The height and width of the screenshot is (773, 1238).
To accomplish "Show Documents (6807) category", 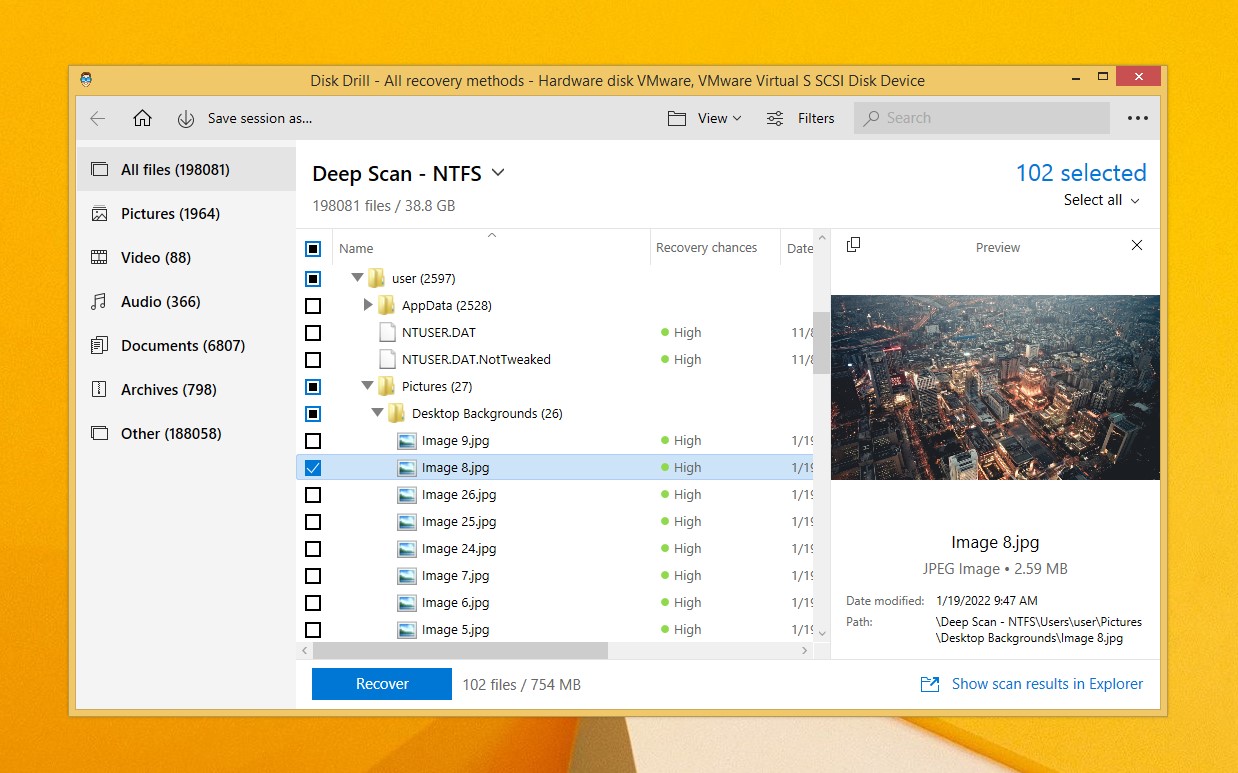I will (186, 346).
